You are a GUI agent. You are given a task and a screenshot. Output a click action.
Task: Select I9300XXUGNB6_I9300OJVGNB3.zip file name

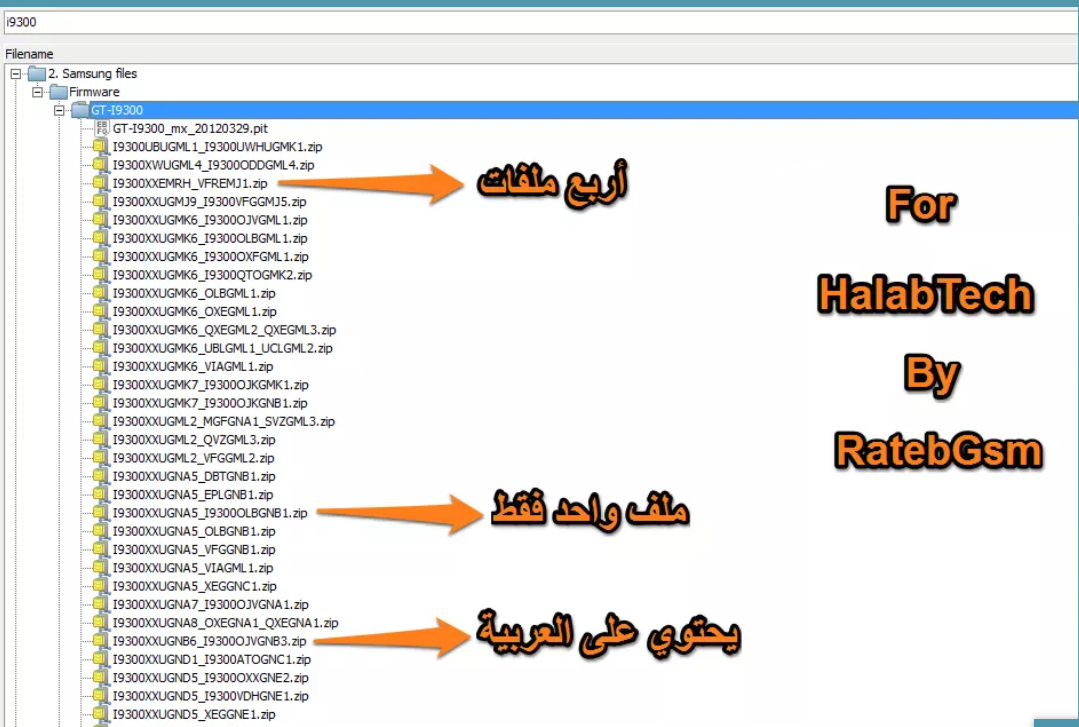tap(210, 641)
